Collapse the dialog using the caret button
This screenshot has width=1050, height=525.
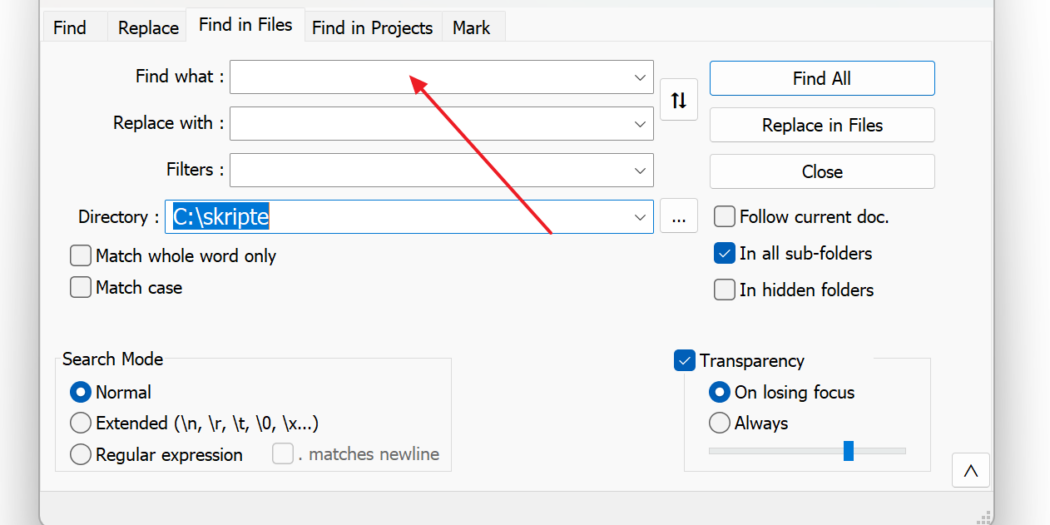970,470
